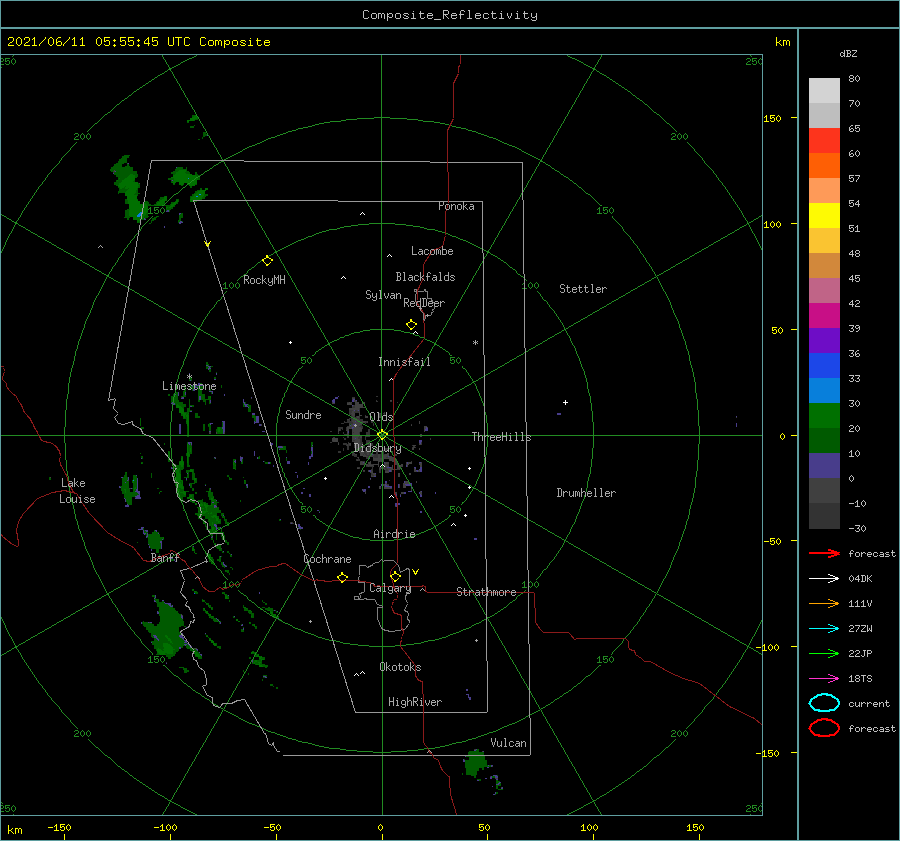
Task: Click the Strathmore label
Action: click(486, 592)
